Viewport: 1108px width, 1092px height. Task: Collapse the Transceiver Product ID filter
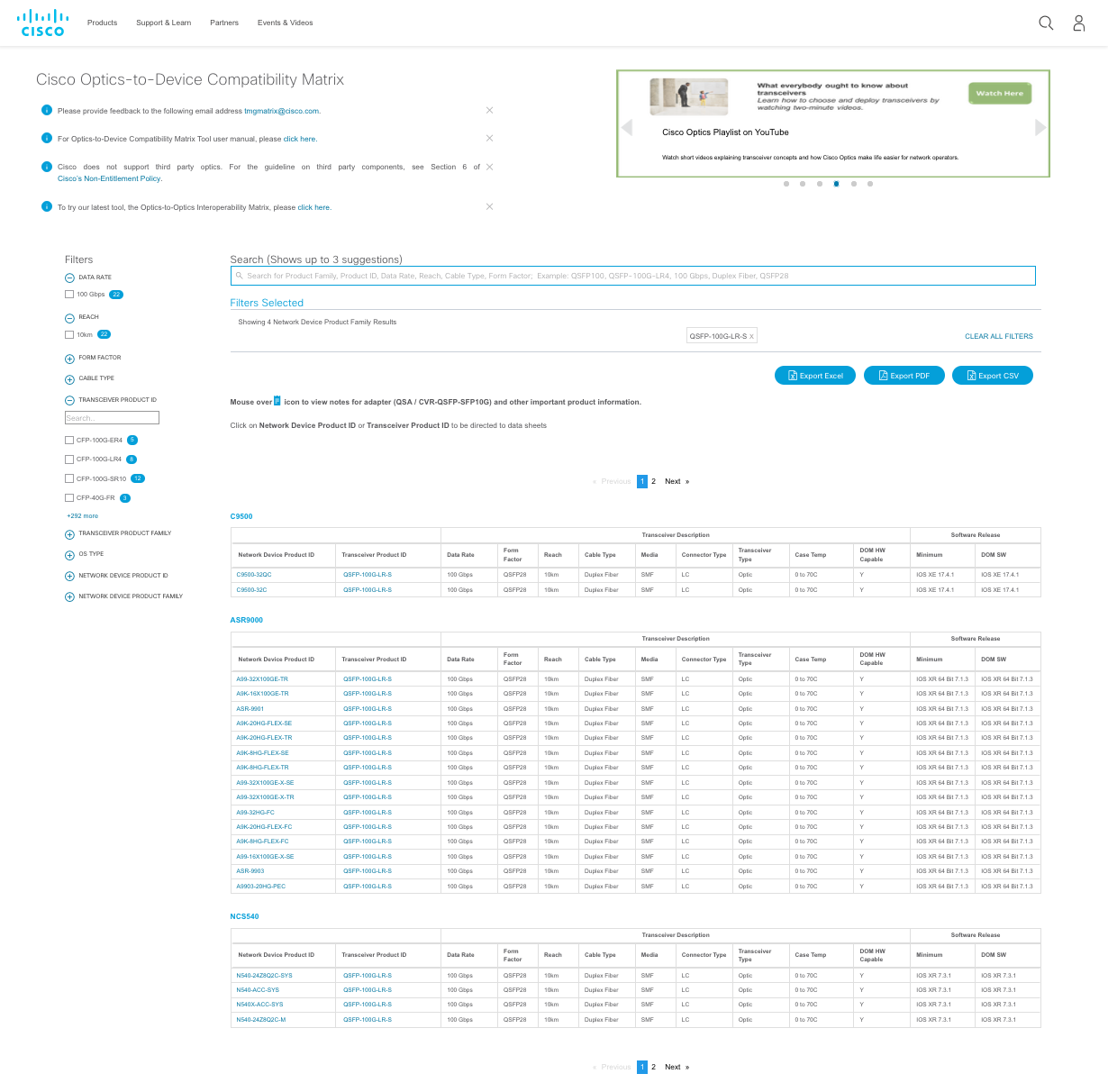click(x=69, y=401)
